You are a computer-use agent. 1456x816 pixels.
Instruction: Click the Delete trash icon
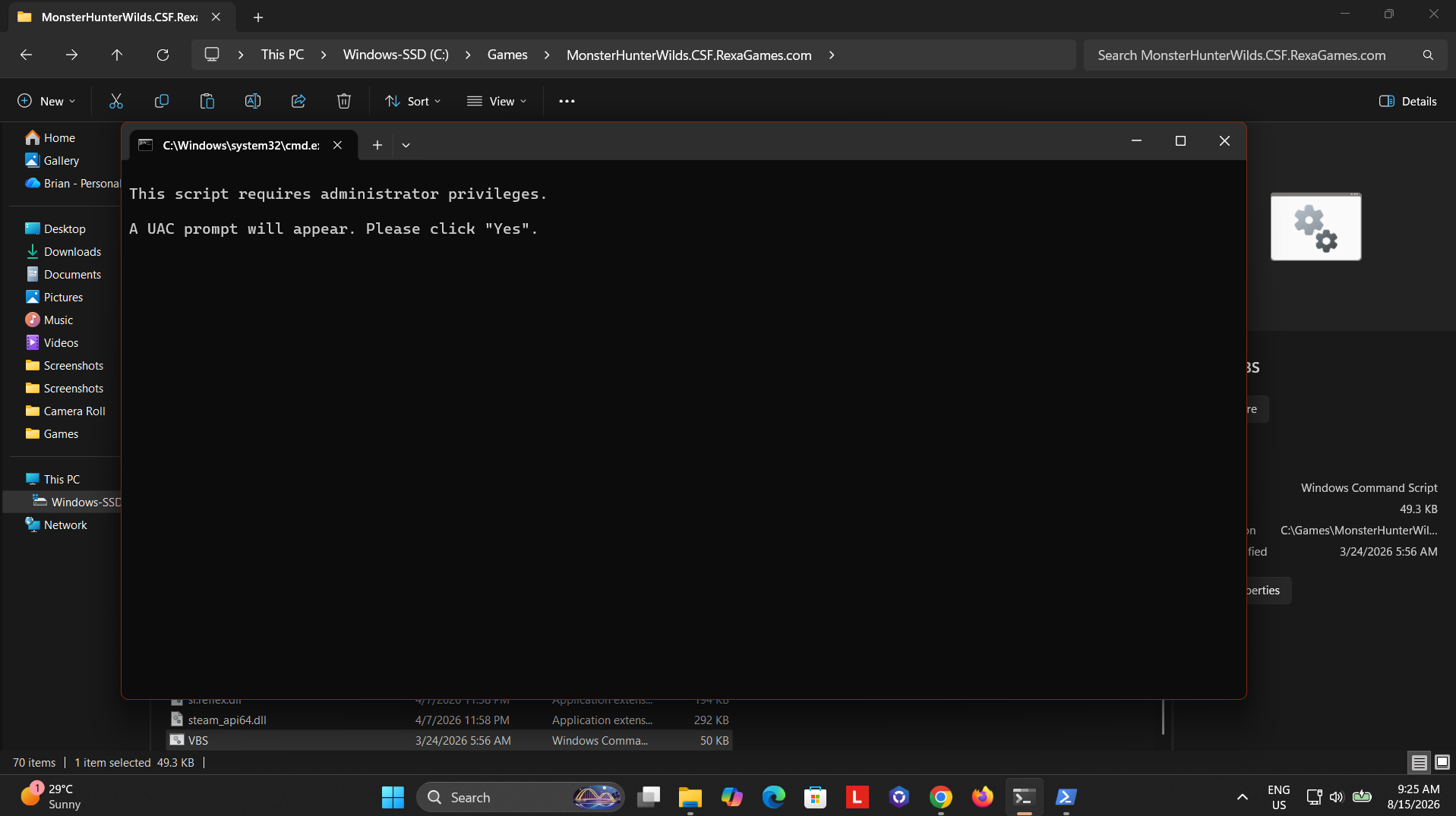(344, 101)
